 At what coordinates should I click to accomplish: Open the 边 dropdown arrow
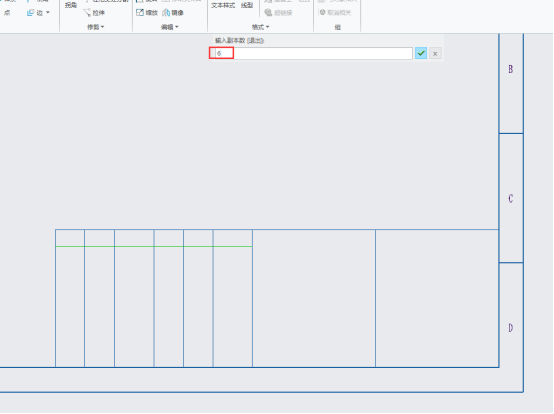[48, 13]
